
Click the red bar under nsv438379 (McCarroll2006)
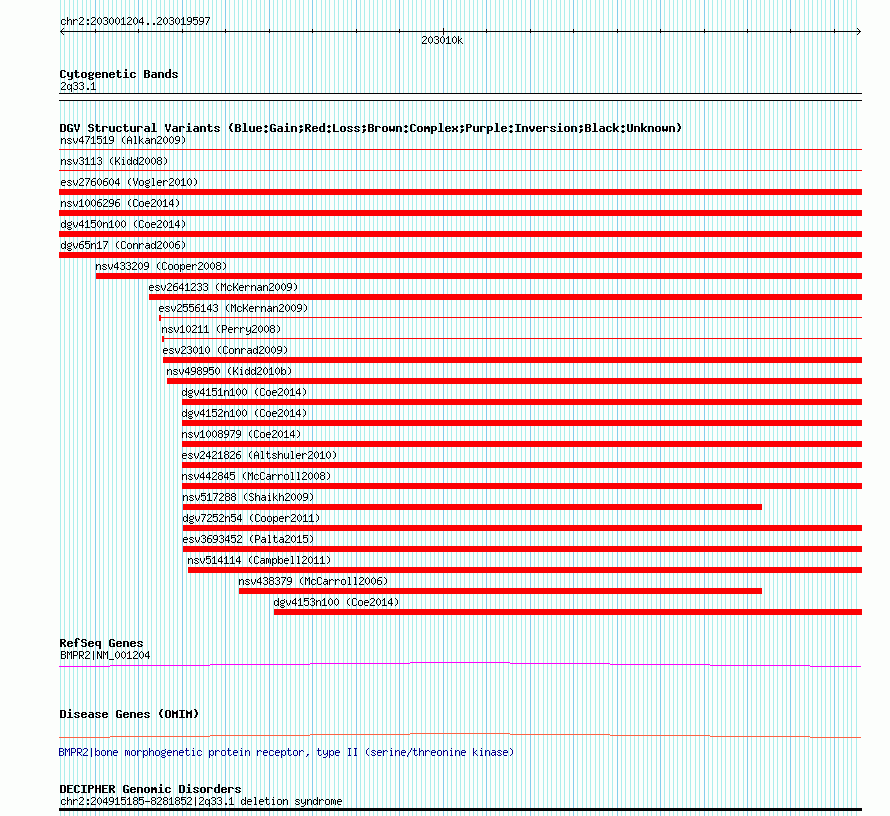click(500, 591)
